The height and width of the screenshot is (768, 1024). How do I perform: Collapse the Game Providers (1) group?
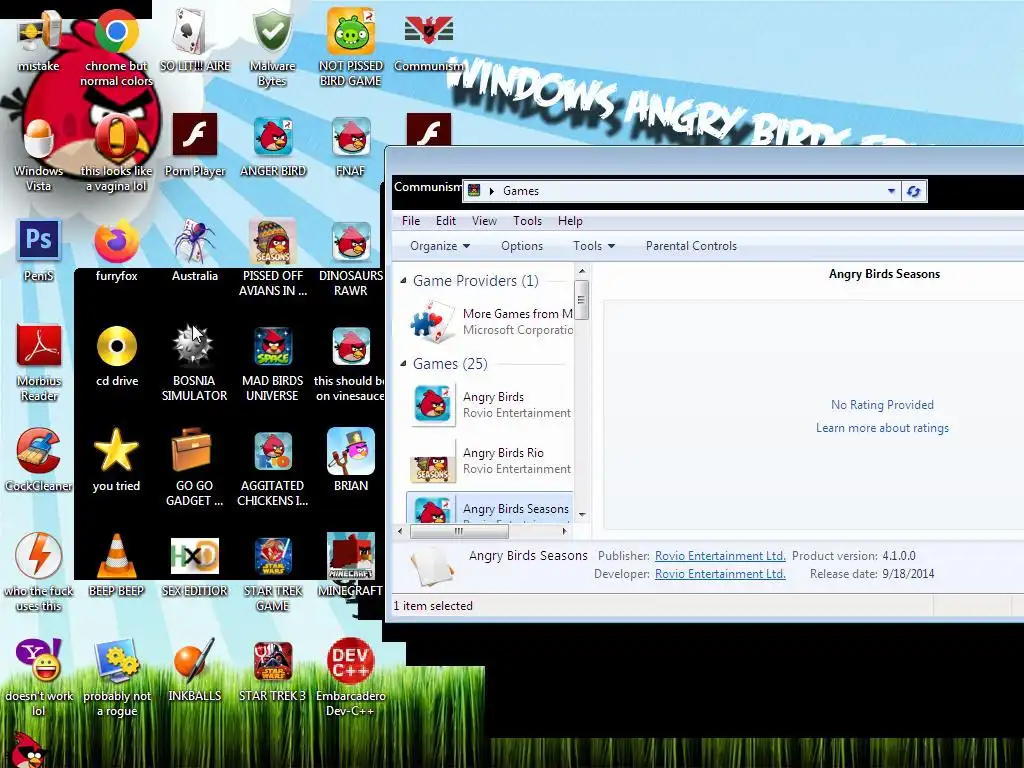[x=404, y=280]
